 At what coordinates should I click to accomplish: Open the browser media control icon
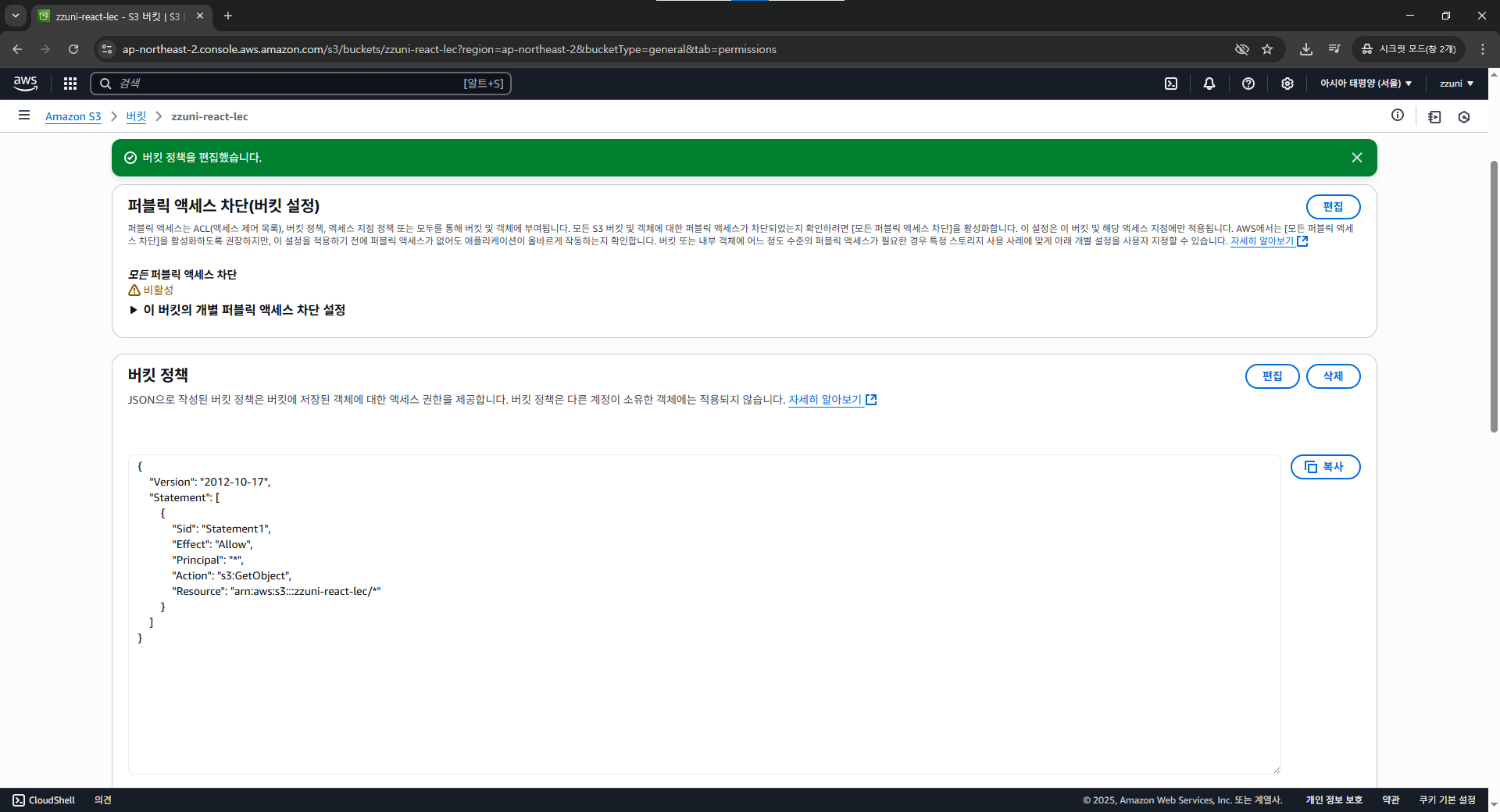(x=1334, y=49)
